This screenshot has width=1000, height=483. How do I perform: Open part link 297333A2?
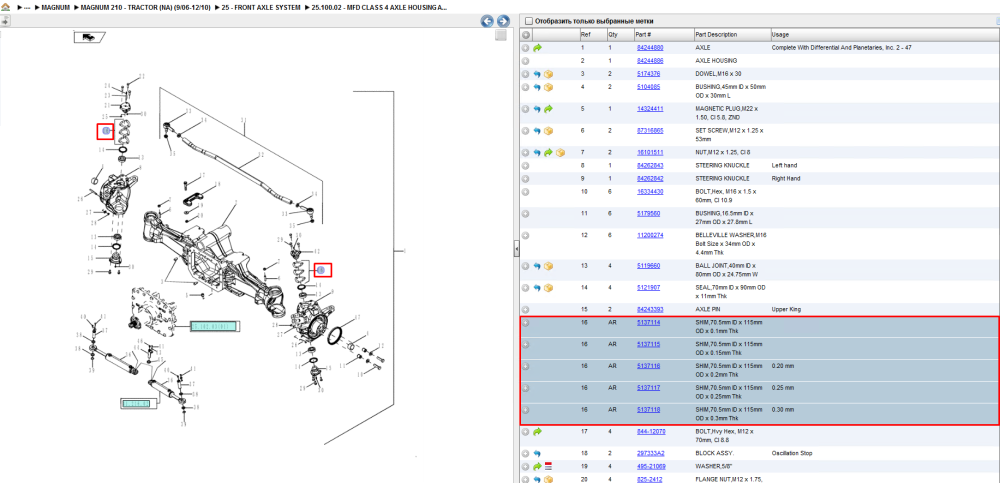click(x=651, y=454)
